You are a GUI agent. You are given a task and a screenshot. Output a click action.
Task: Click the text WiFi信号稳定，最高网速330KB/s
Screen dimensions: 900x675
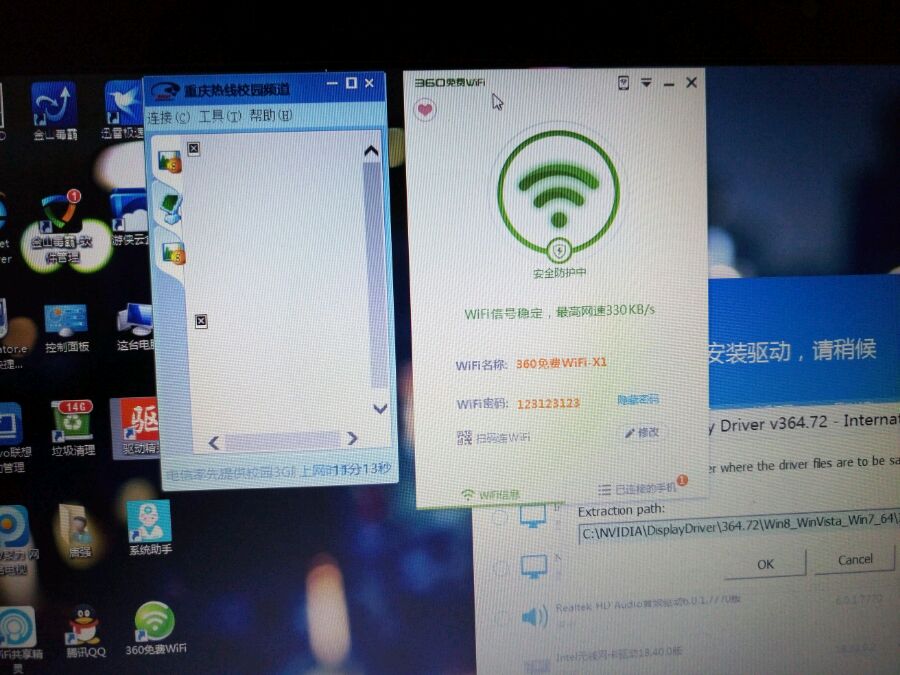(x=559, y=312)
